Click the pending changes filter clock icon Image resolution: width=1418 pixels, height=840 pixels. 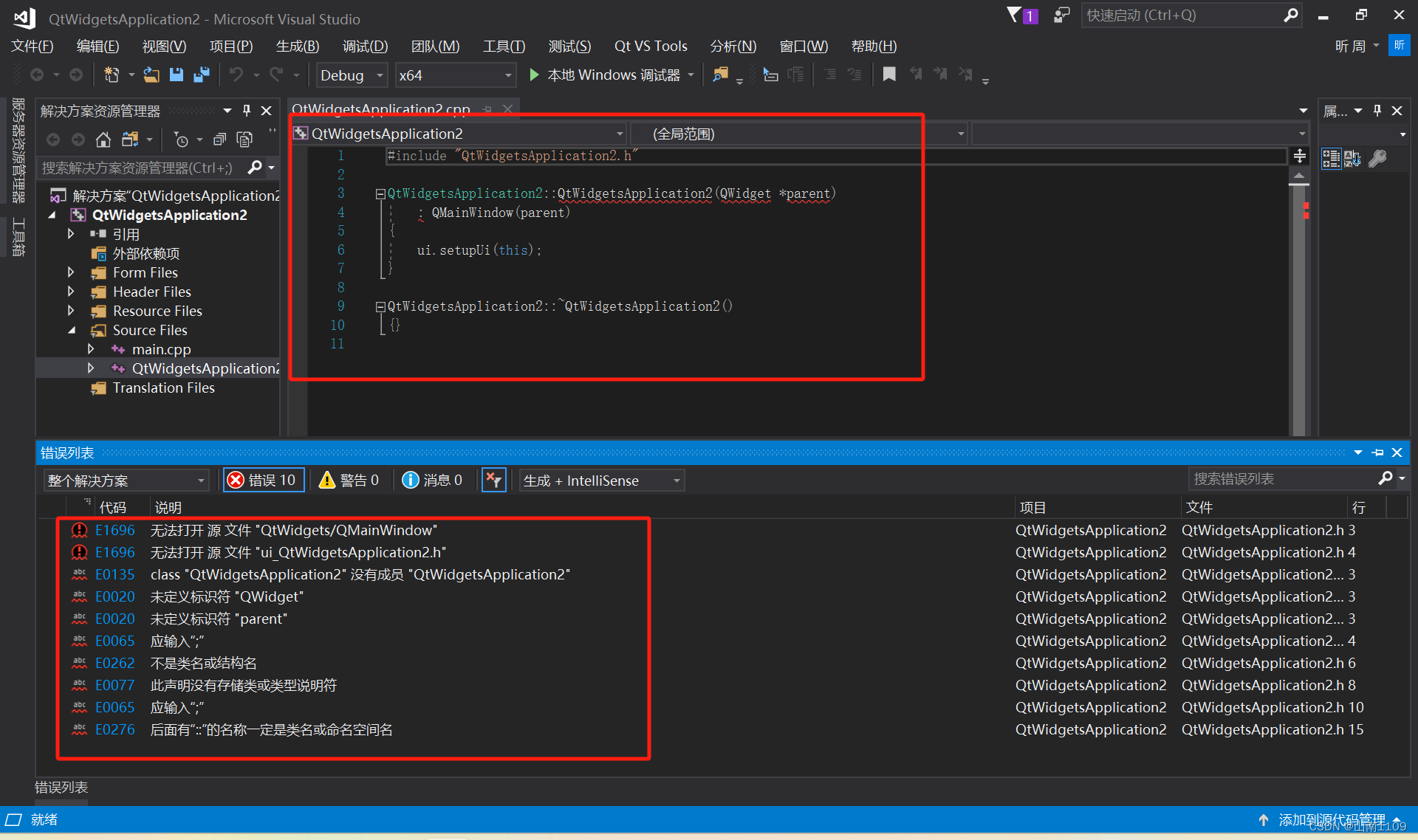180,140
